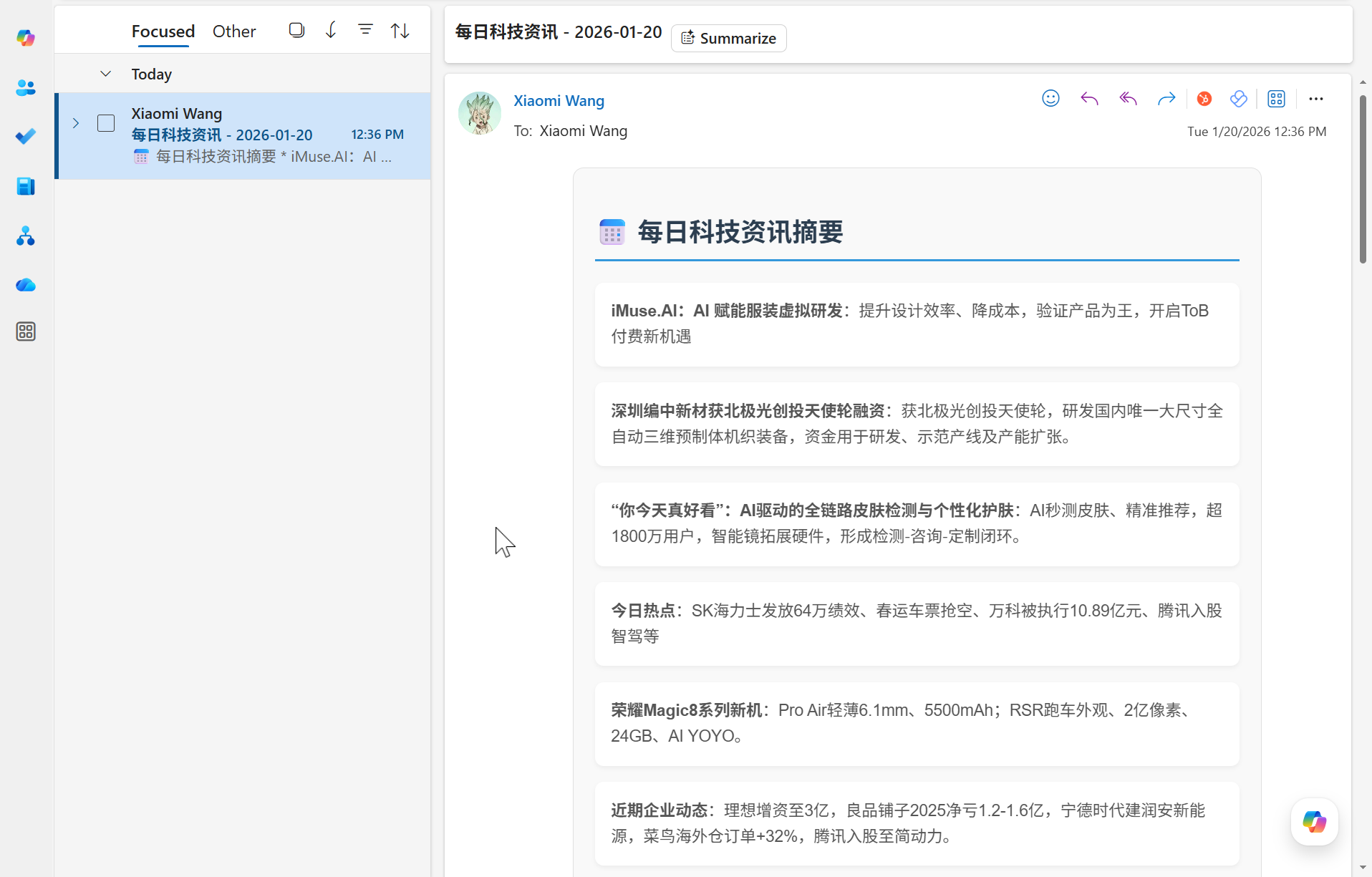Click the Summarize button
Viewport: 1372px width, 877px height.
(728, 38)
